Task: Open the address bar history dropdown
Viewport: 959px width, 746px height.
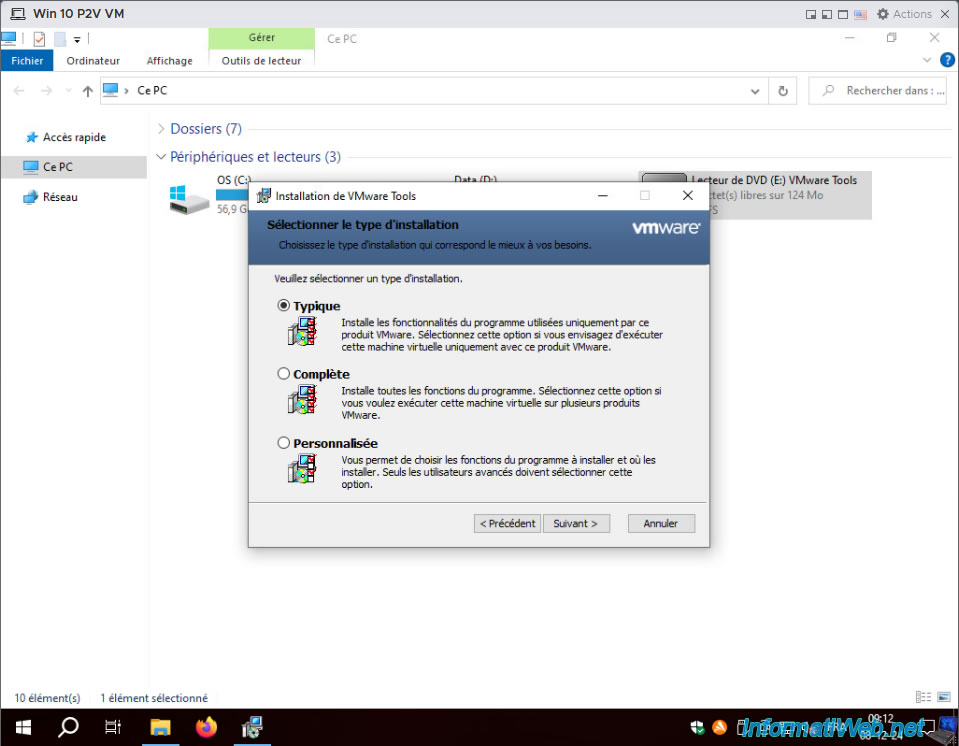Action: click(x=755, y=91)
